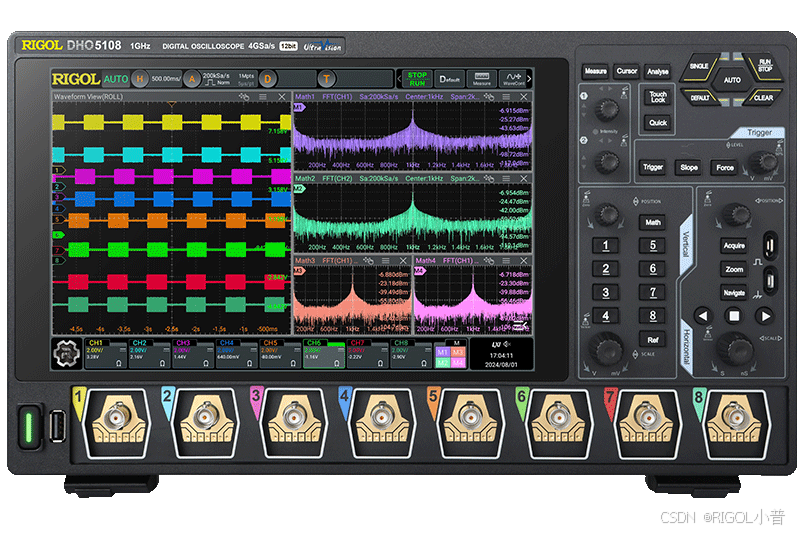This screenshot has width=800, height=533.
Task: Click the front-panel USB port
Action: (58, 426)
